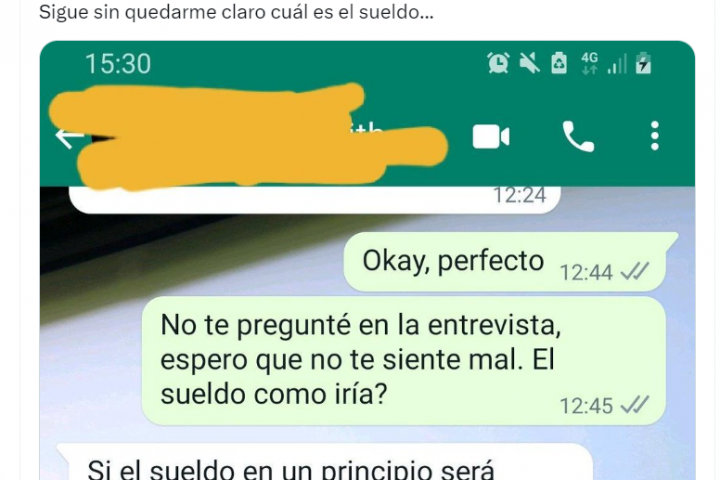Click the orange-scribbled contact name header
720x480 pixels.
248,136
